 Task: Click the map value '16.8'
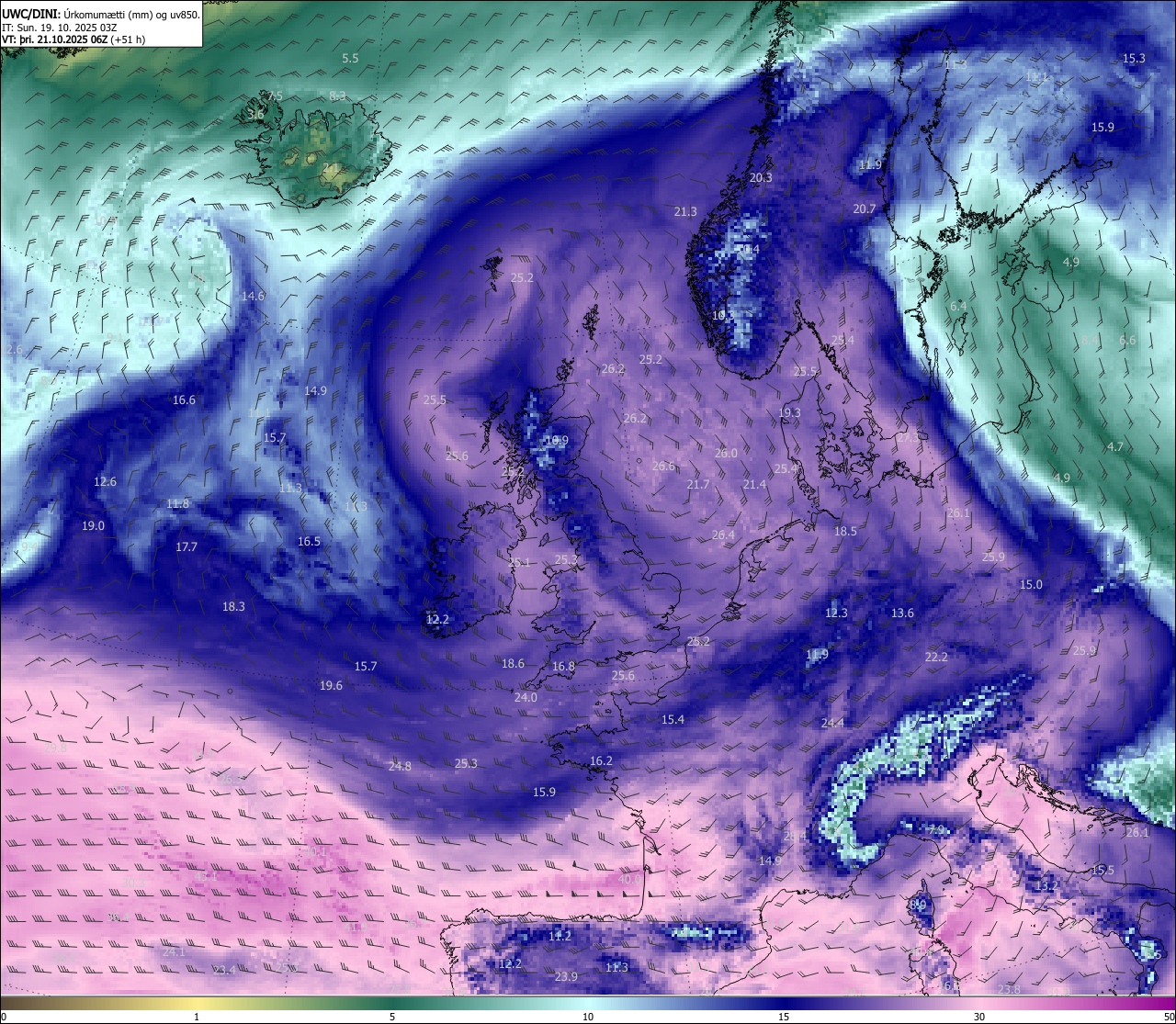[563, 667]
